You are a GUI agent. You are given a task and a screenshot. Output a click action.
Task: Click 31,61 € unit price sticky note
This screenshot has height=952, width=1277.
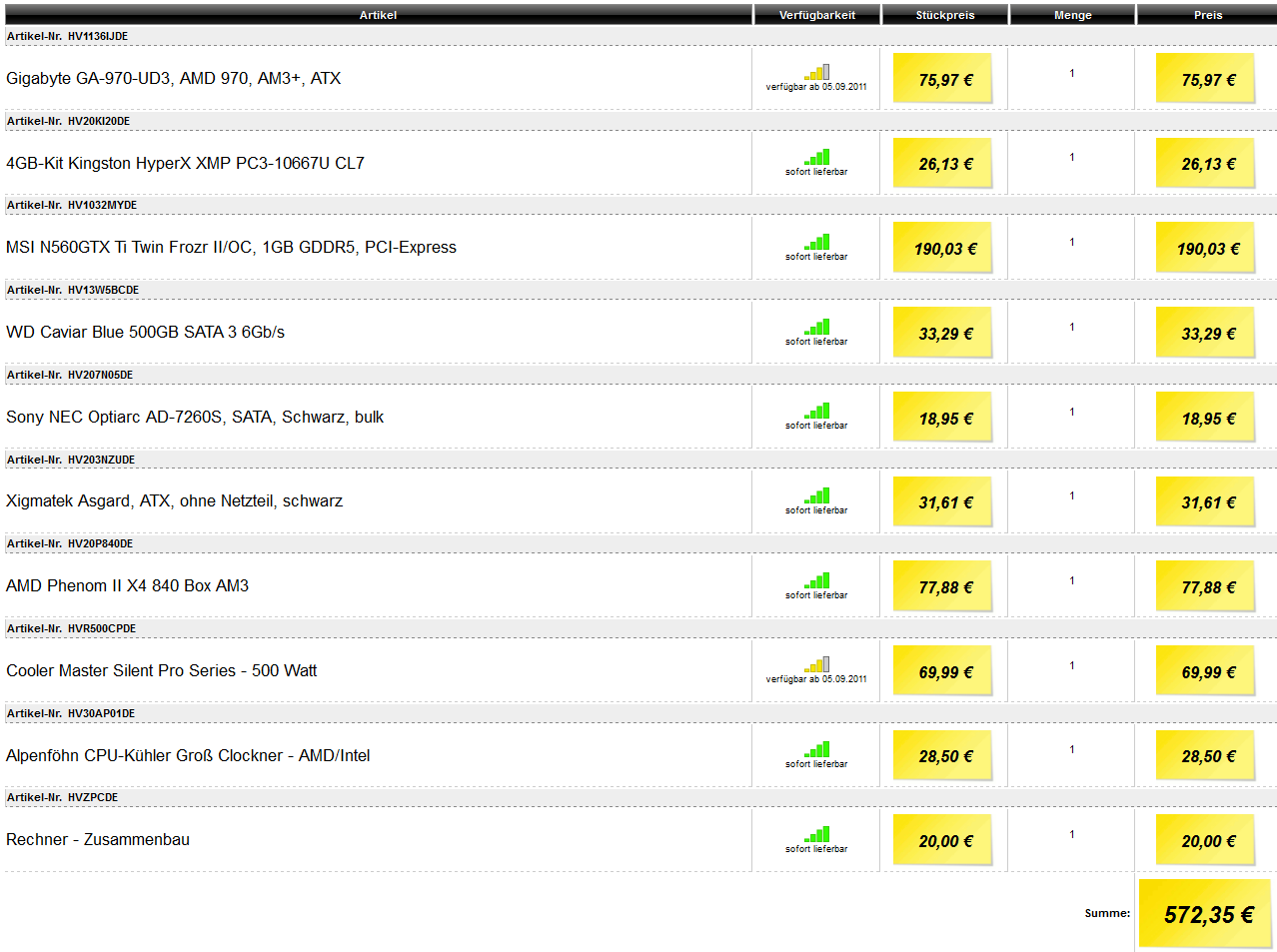click(x=942, y=501)
